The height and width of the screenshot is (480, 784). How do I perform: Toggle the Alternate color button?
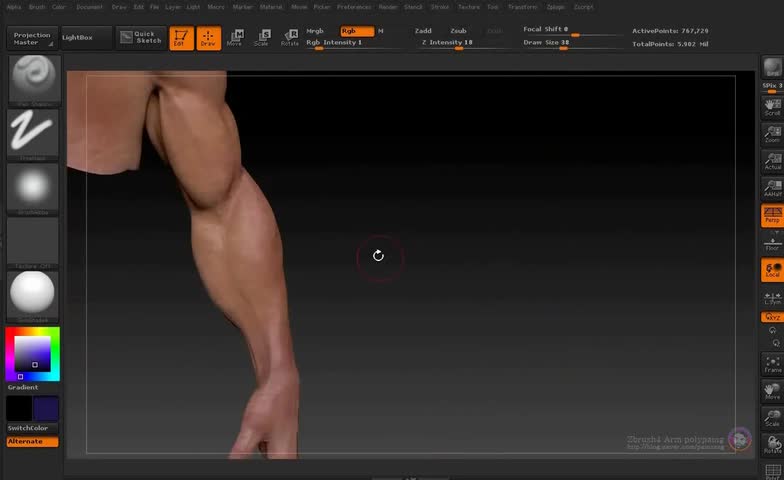[x=32, y=442]
